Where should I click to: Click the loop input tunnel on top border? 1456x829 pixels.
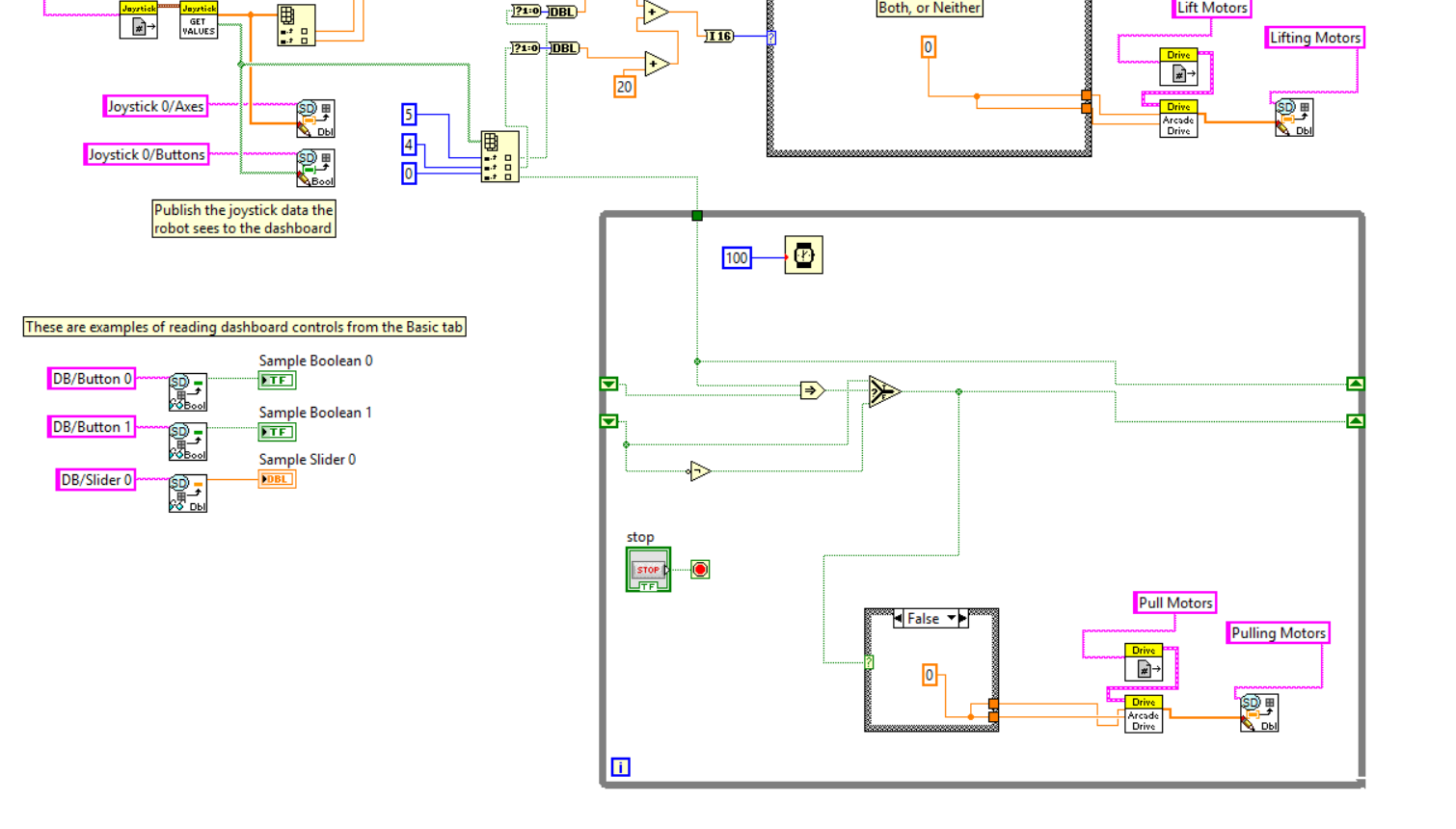click(x=697, y=216)
